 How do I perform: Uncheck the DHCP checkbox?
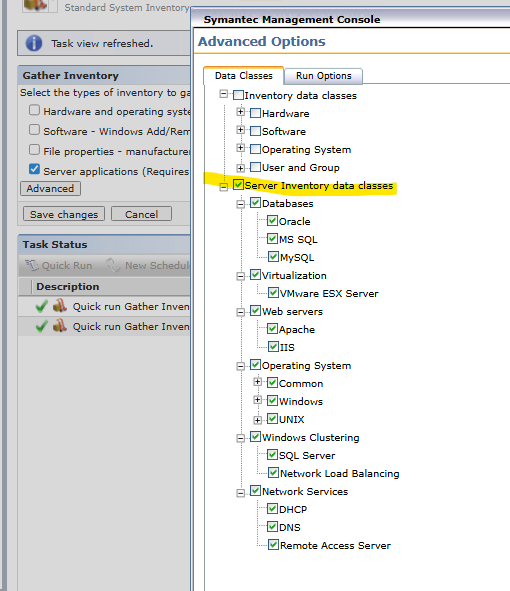point(273,509)
